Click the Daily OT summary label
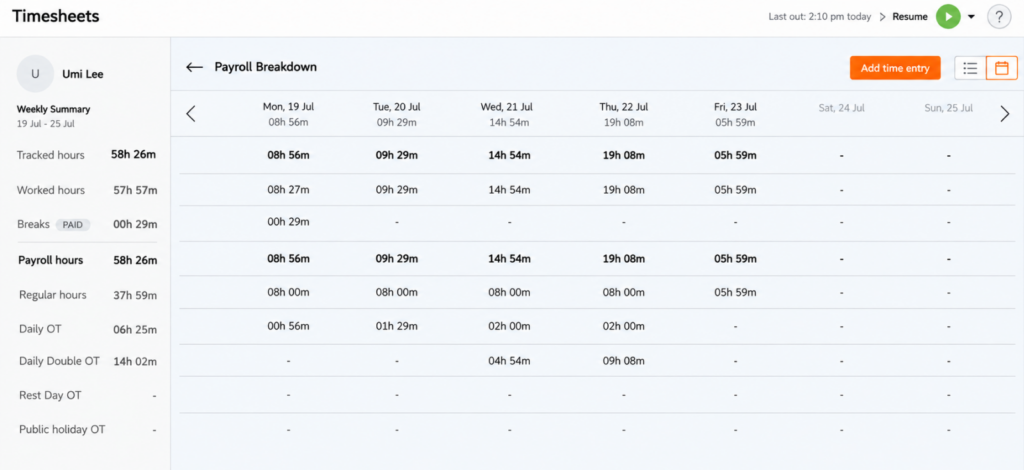This screenshot has height=470, width=1024. (x=40, y=329)
